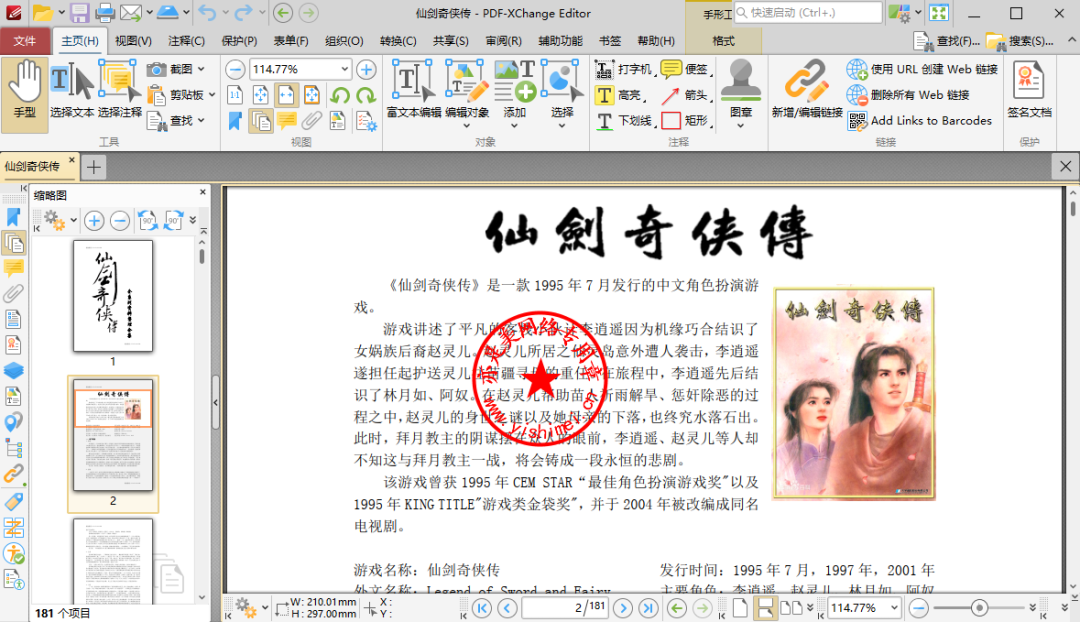1080x622 pixels.
Task: Toggle the thumbnails pane button in ribbon
Action: (x=262, y=121)
